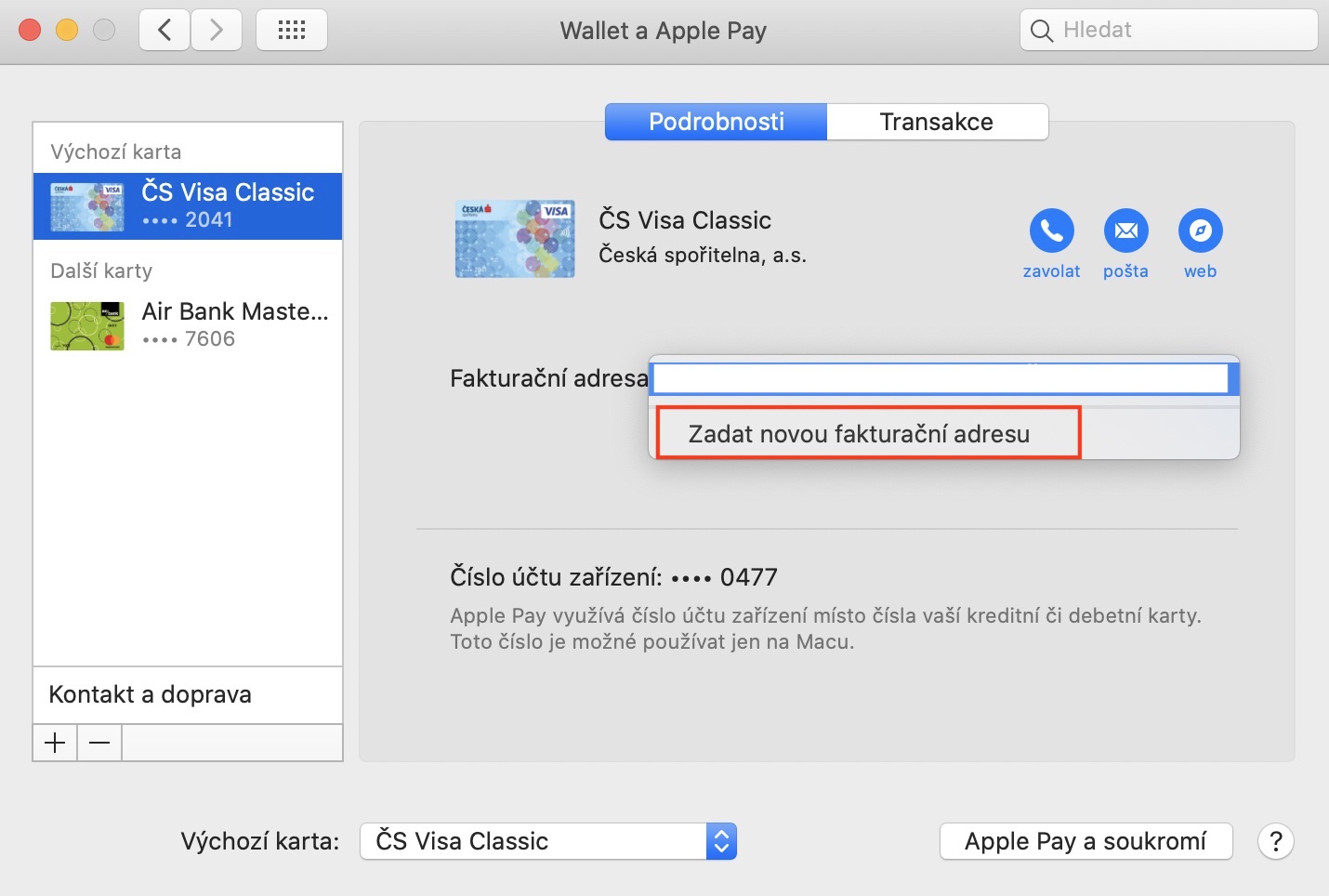Select ČS Visa Classic card thumbnail in sidebar

[87, 206]
